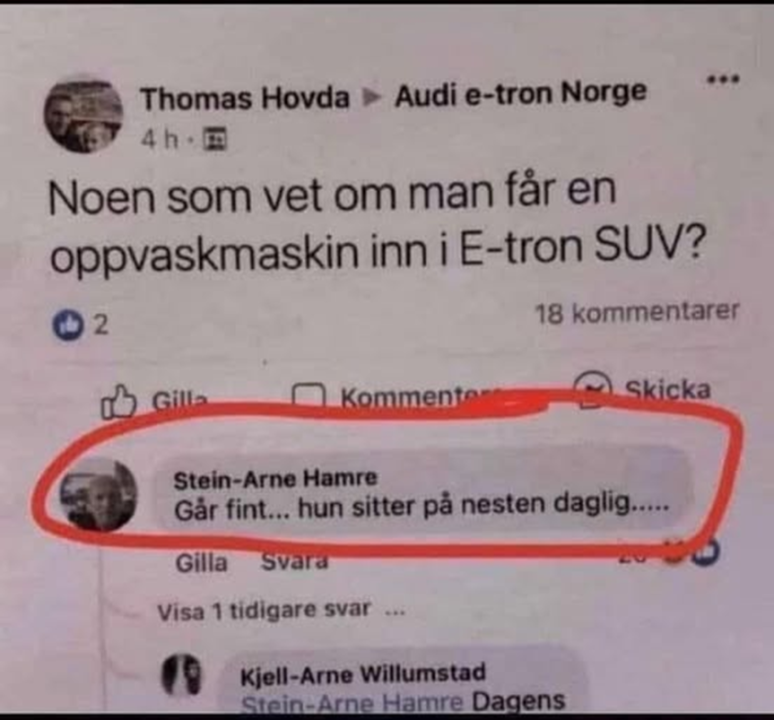
Task: Click the tagged Stein-Arne Hamre mention in reply
Action: click(x=352, y=703)
